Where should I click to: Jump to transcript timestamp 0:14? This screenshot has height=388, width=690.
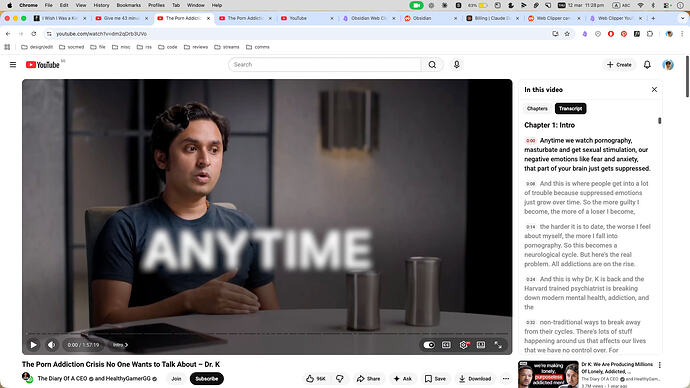(x=531, y=227)
